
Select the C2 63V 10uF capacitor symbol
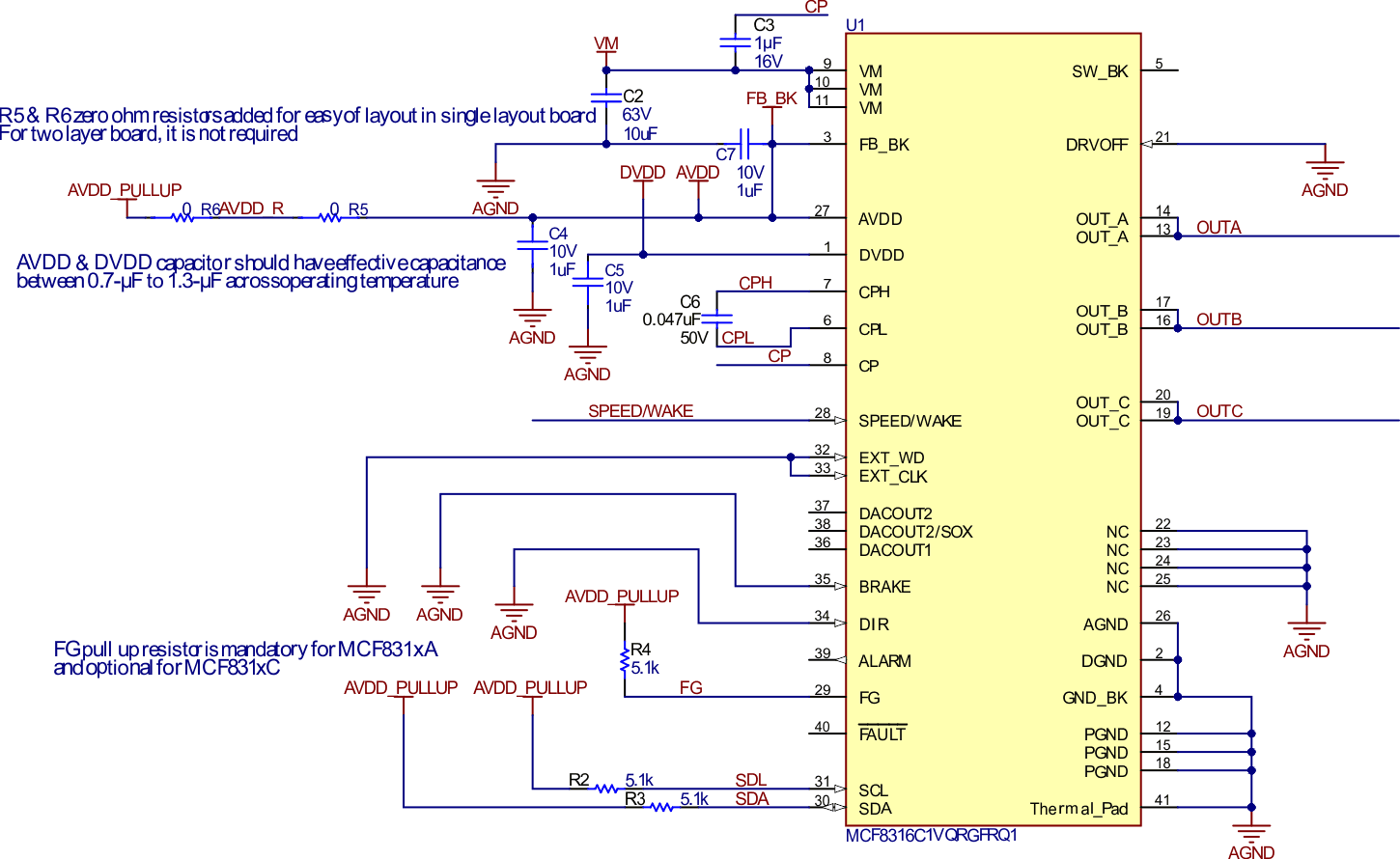[x=606, y=97]
